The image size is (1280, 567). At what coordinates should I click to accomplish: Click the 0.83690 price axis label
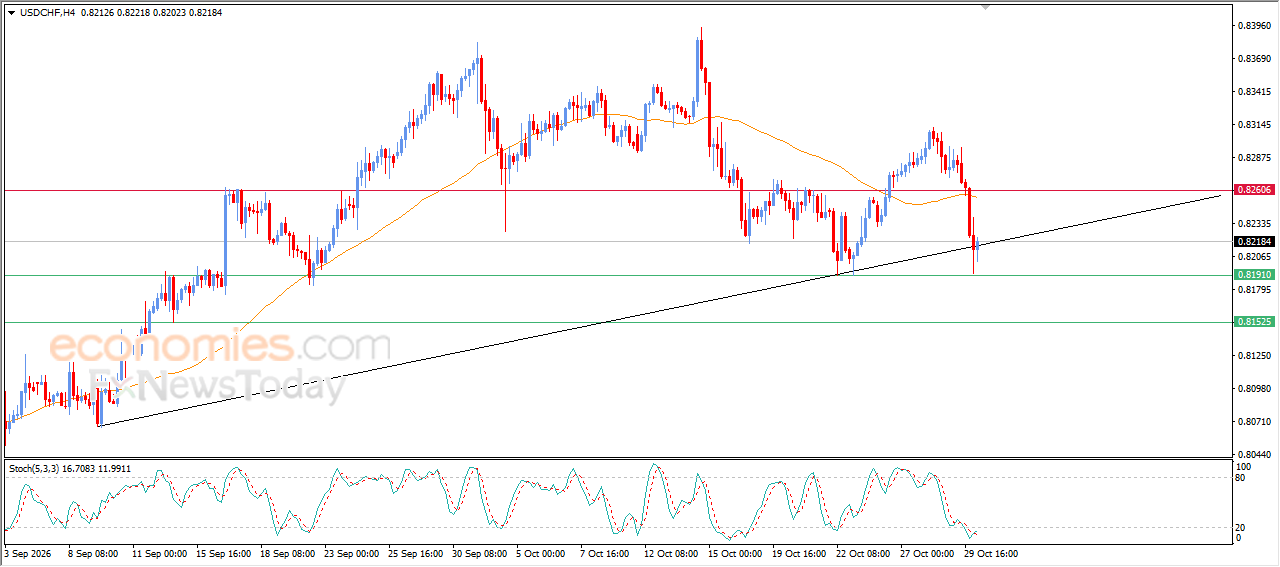click(x=1254, y=58)
